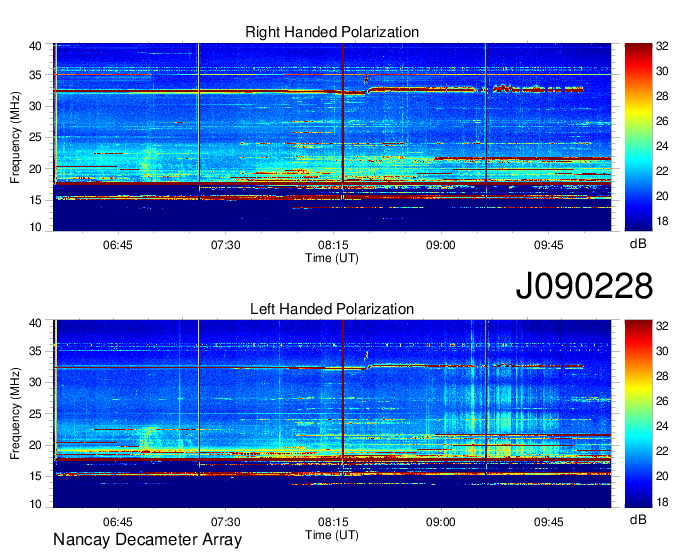Click the 07:30 tick label under top plot
This screenshot has width=680, height=552.
226,245
